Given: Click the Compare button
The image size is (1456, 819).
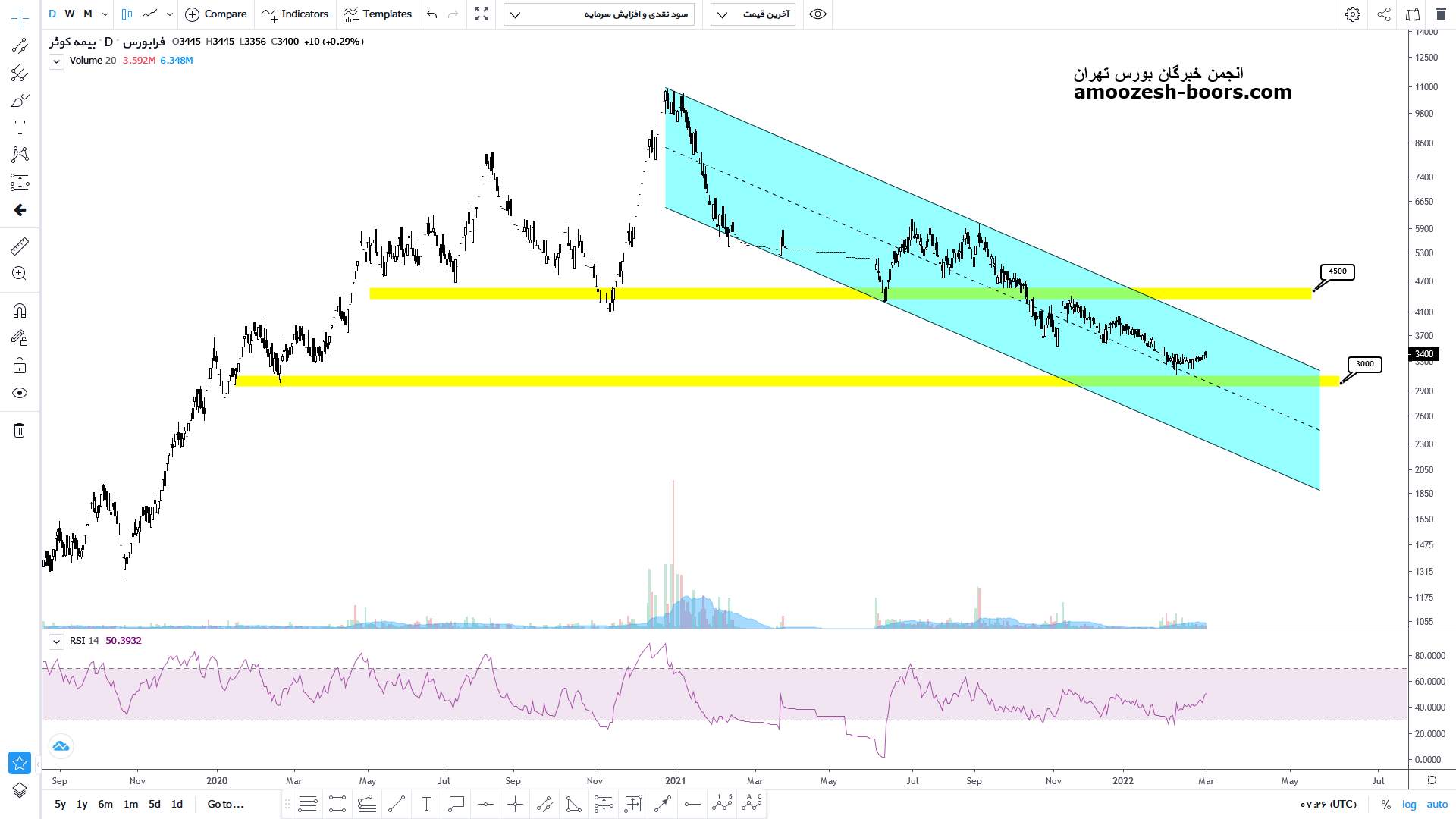Looking at the screenshot, I should (216, 14).
